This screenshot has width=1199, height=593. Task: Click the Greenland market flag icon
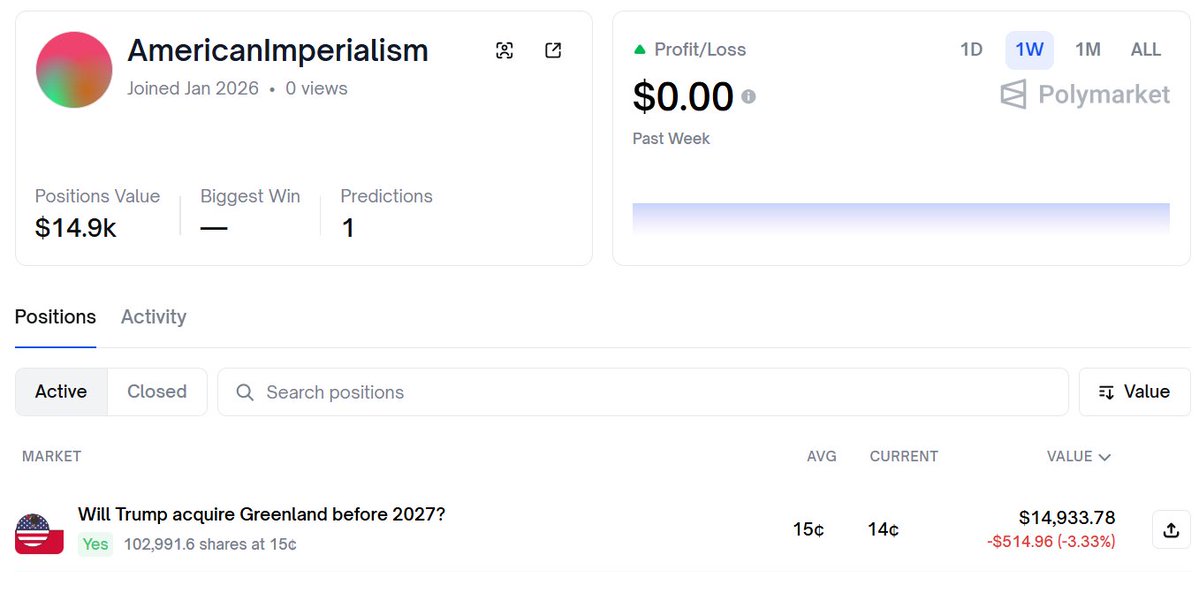click(x=40, y=534)
